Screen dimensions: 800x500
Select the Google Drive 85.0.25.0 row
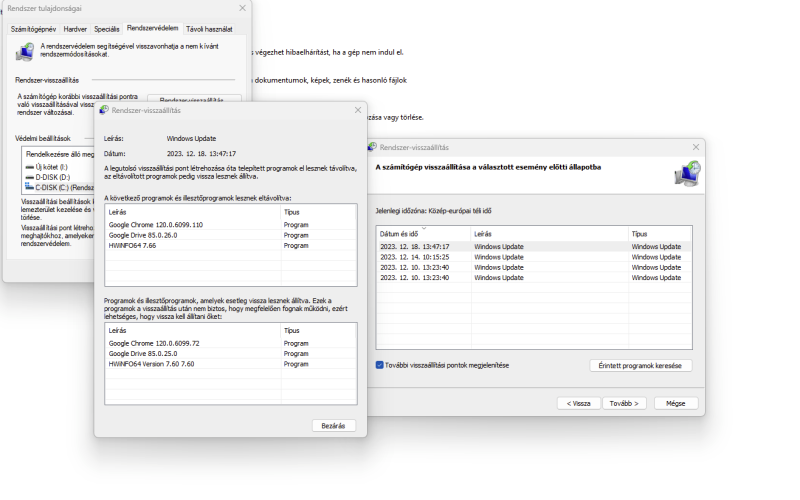point(231,354)
